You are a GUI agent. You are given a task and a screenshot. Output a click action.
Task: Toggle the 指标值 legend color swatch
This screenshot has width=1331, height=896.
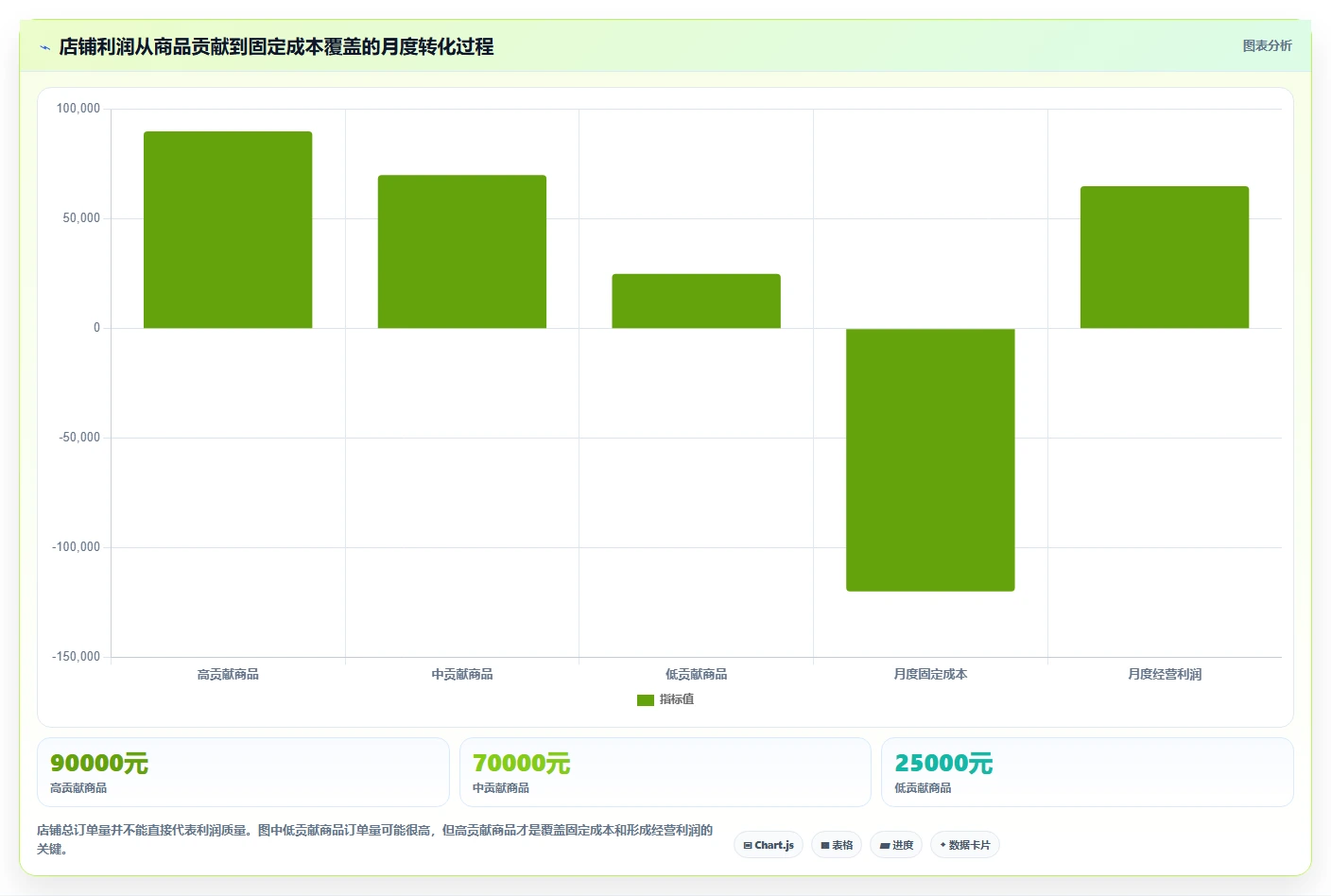click(646, 700)
